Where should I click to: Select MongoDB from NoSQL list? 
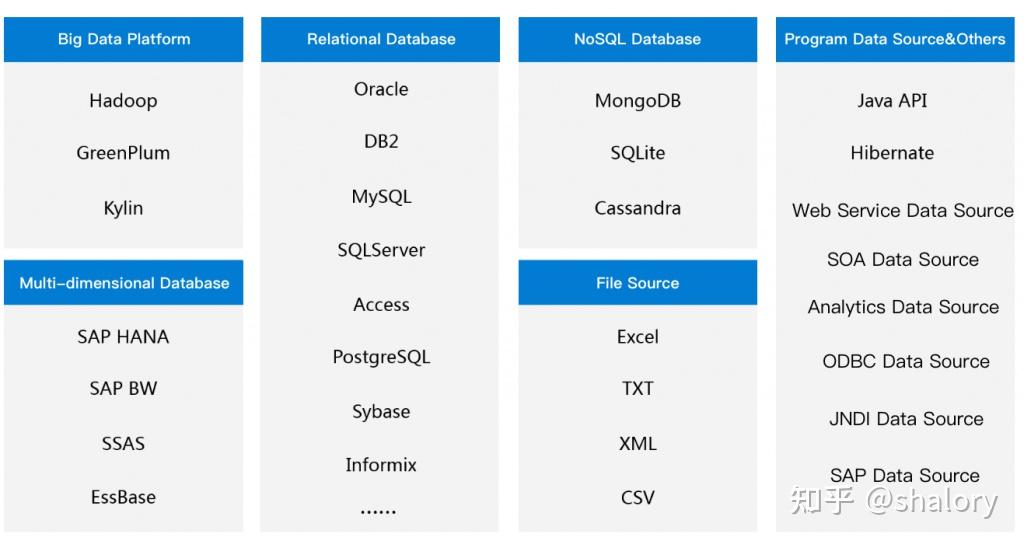pyautogui.click(x=637, y=101)
